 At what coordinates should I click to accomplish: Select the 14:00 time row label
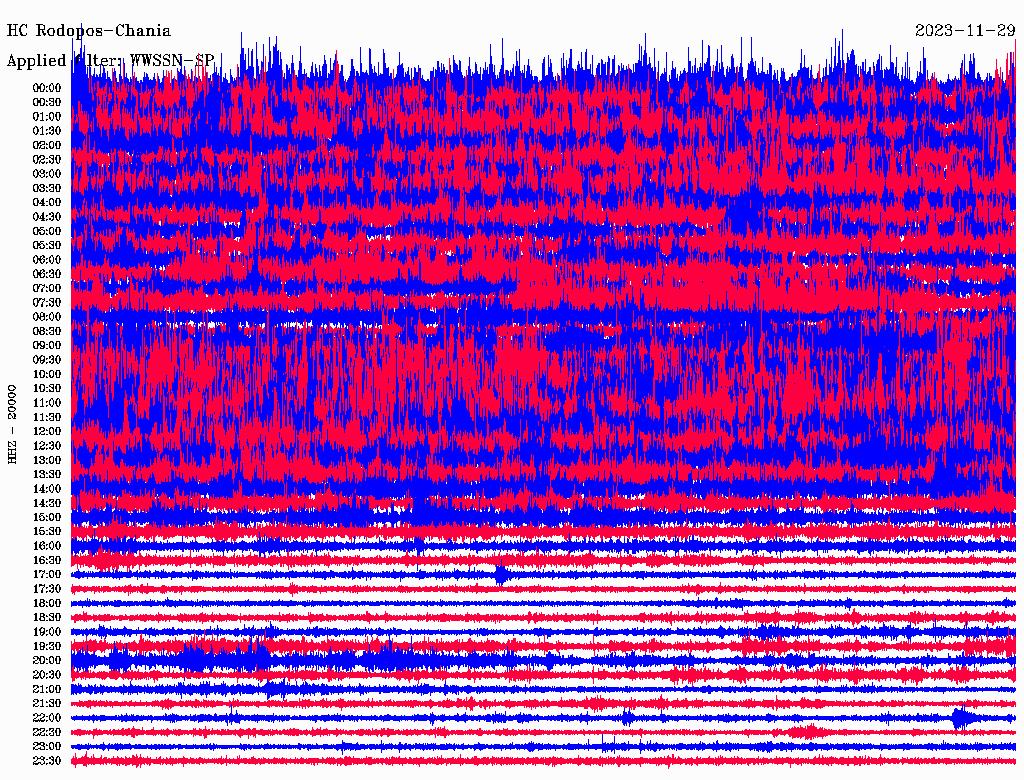47,489
